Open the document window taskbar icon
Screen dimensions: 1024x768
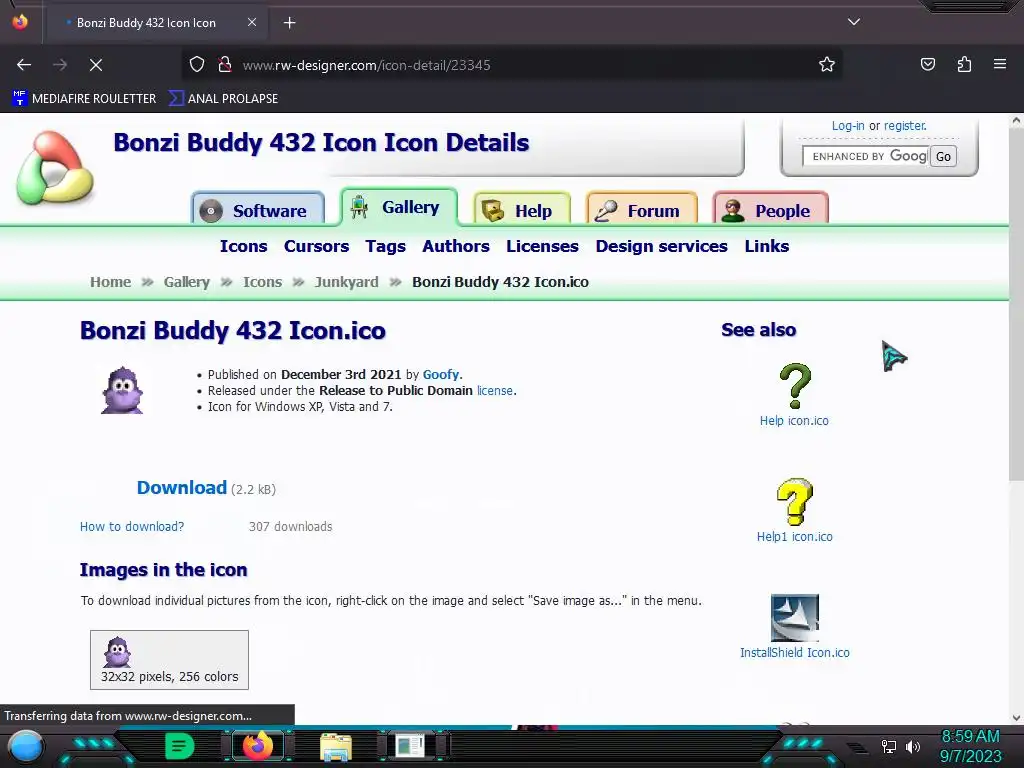tap(411, 746)
